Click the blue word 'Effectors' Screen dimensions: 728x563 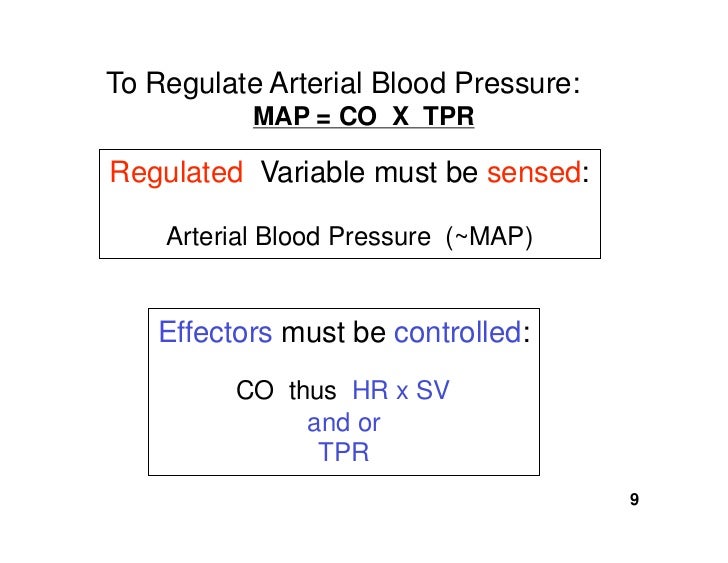215,332
